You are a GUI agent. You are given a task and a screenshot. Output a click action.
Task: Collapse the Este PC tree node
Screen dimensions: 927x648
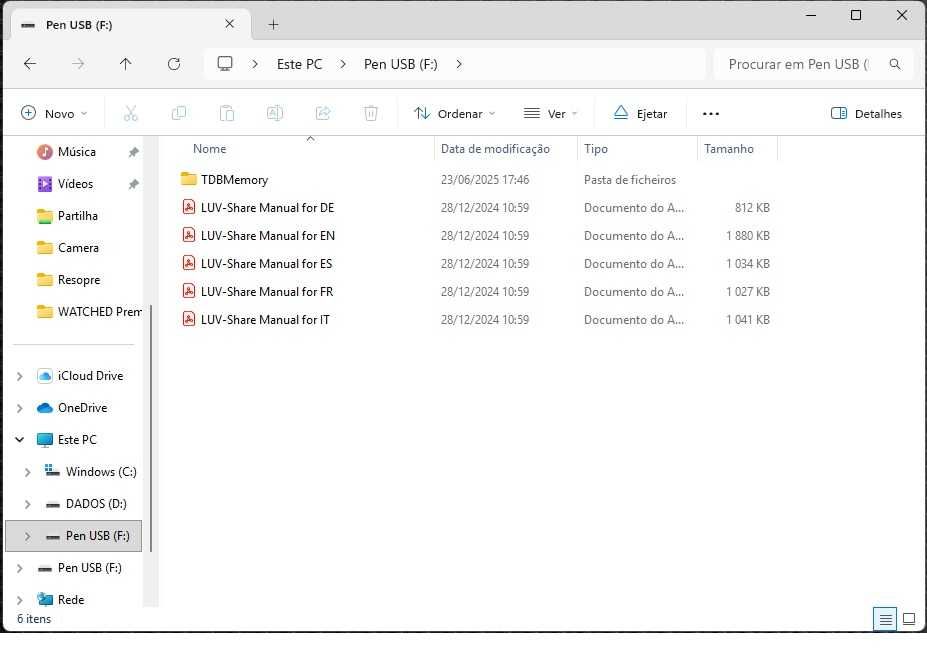(20, 440)
